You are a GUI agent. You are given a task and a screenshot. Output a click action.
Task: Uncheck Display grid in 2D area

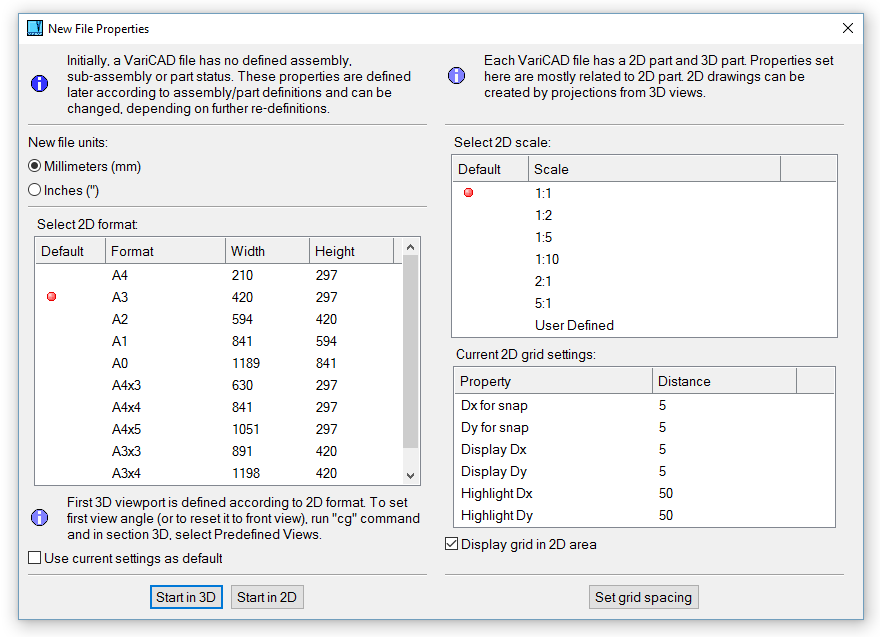click(x=452, y=544)
